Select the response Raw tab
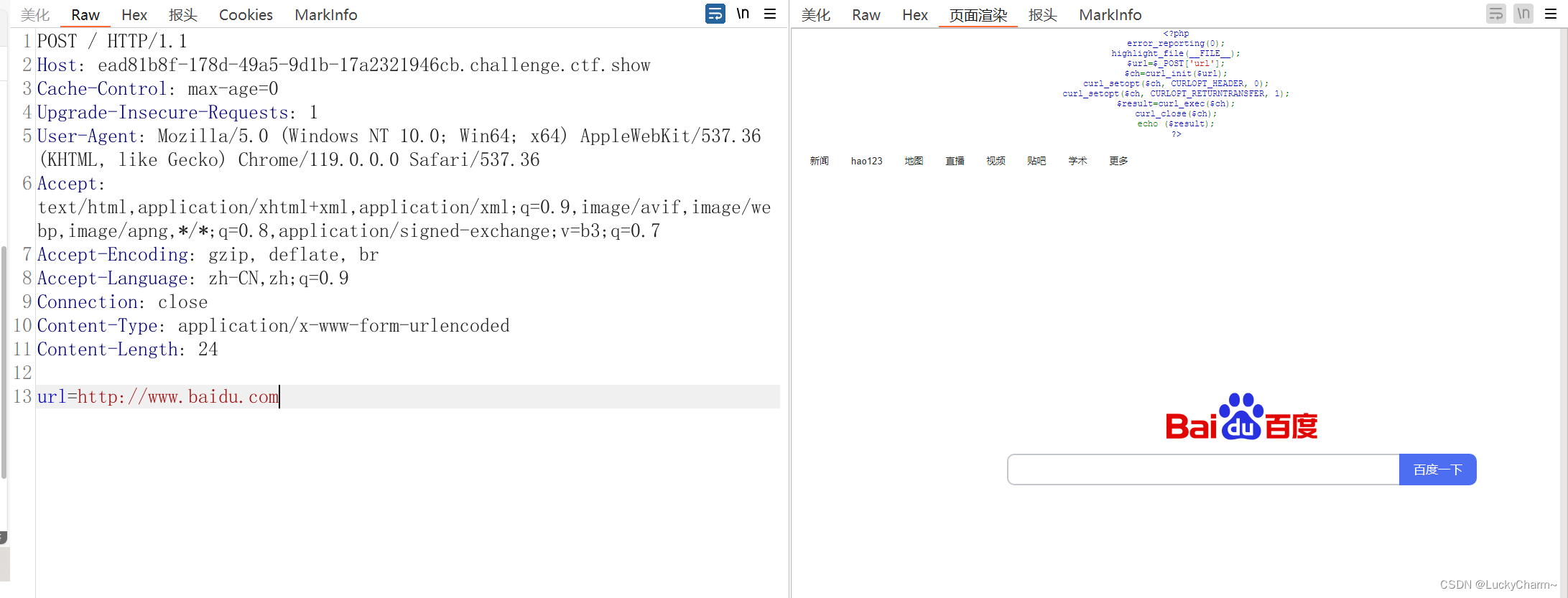 [x=866, y=15]
